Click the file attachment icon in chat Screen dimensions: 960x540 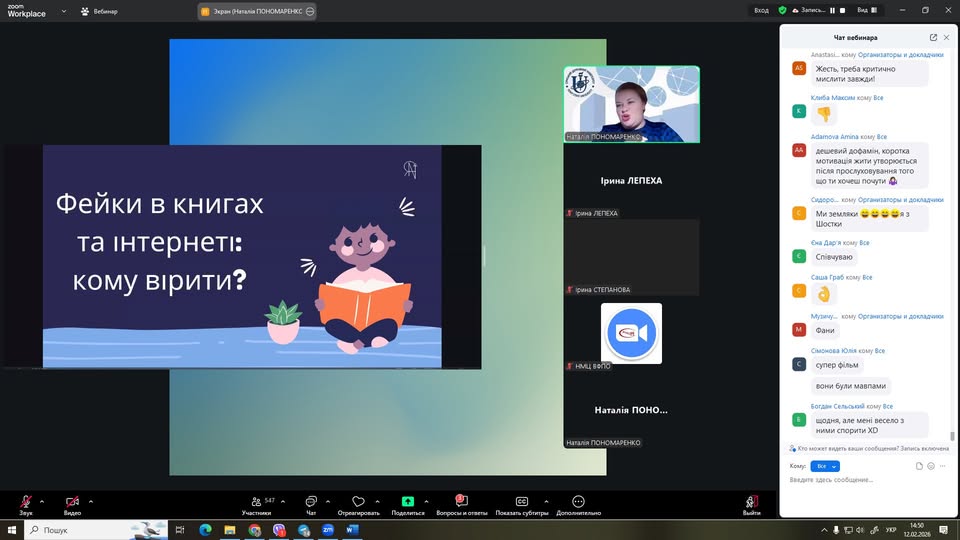pyautogui.click(x=919, y=466)
